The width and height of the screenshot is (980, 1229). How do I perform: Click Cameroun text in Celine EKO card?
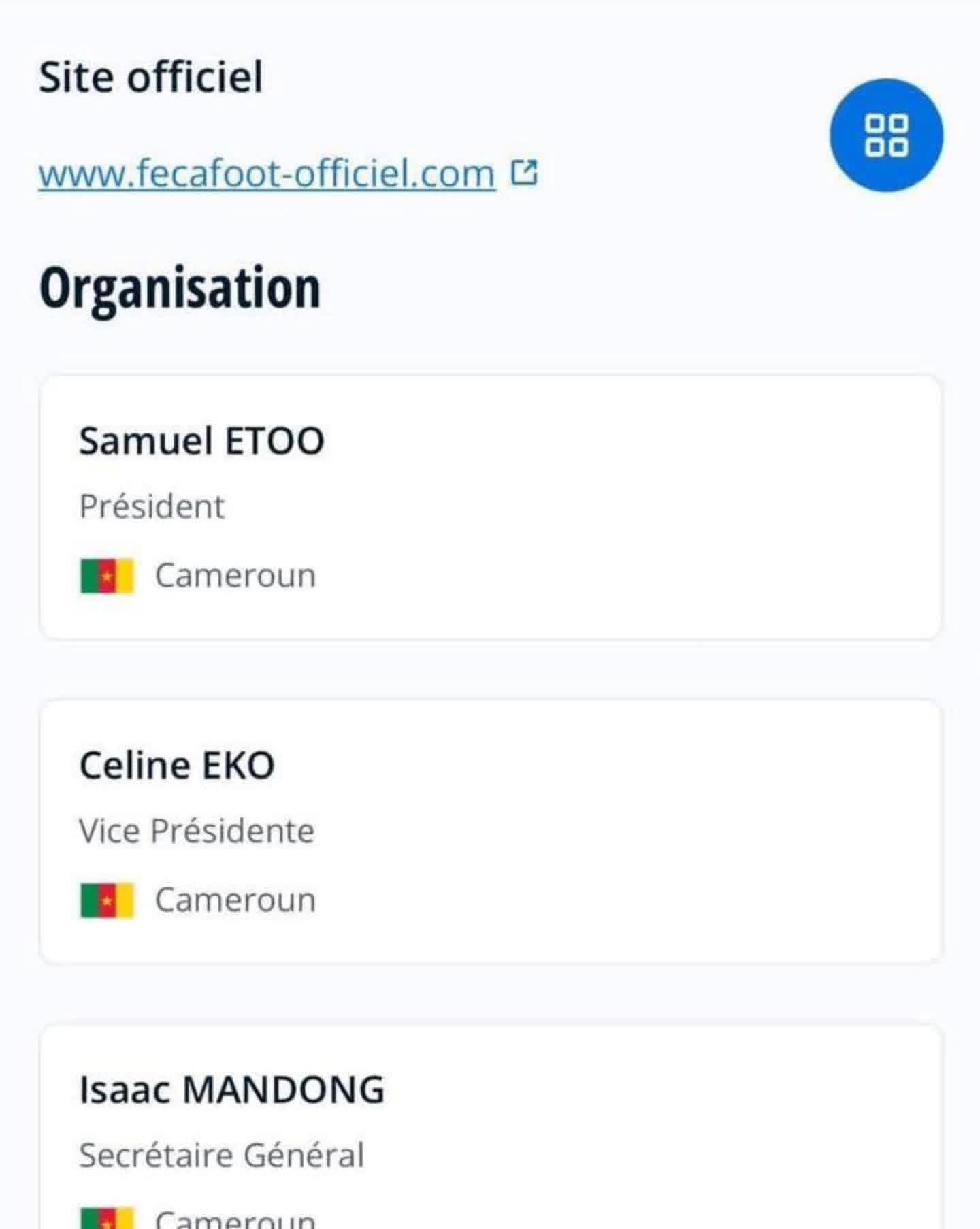pos(235,900)
